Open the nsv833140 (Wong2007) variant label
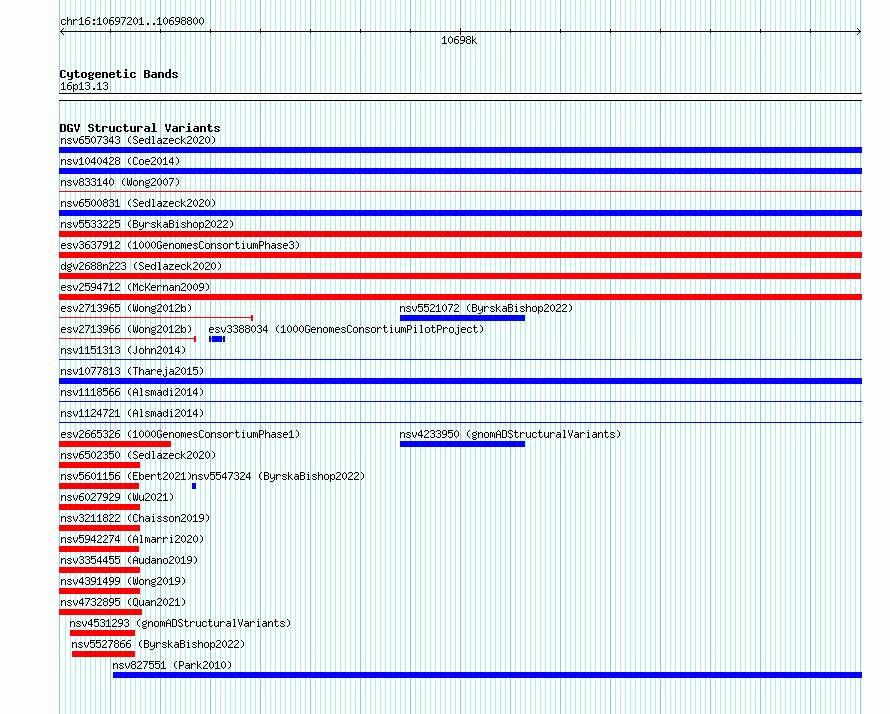Viewport: 890px width, 714px height. 120,182
